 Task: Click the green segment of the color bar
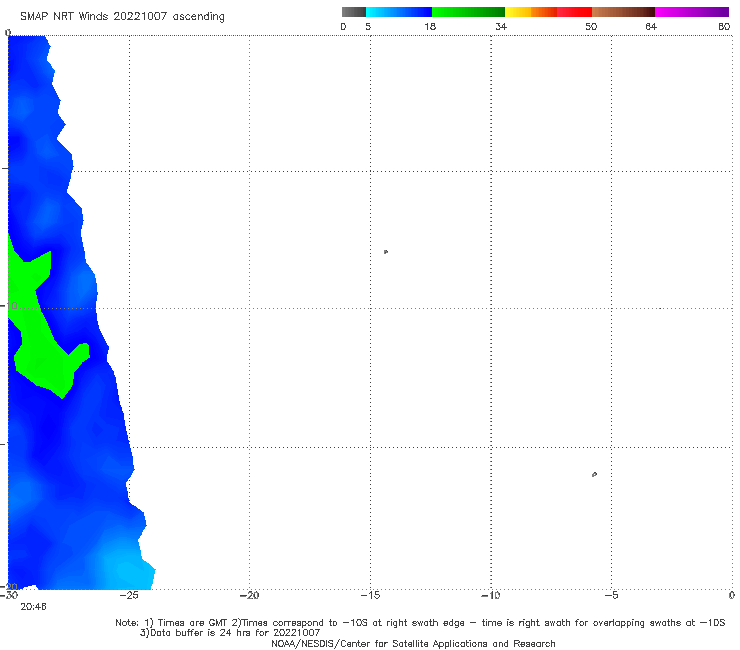468,12
